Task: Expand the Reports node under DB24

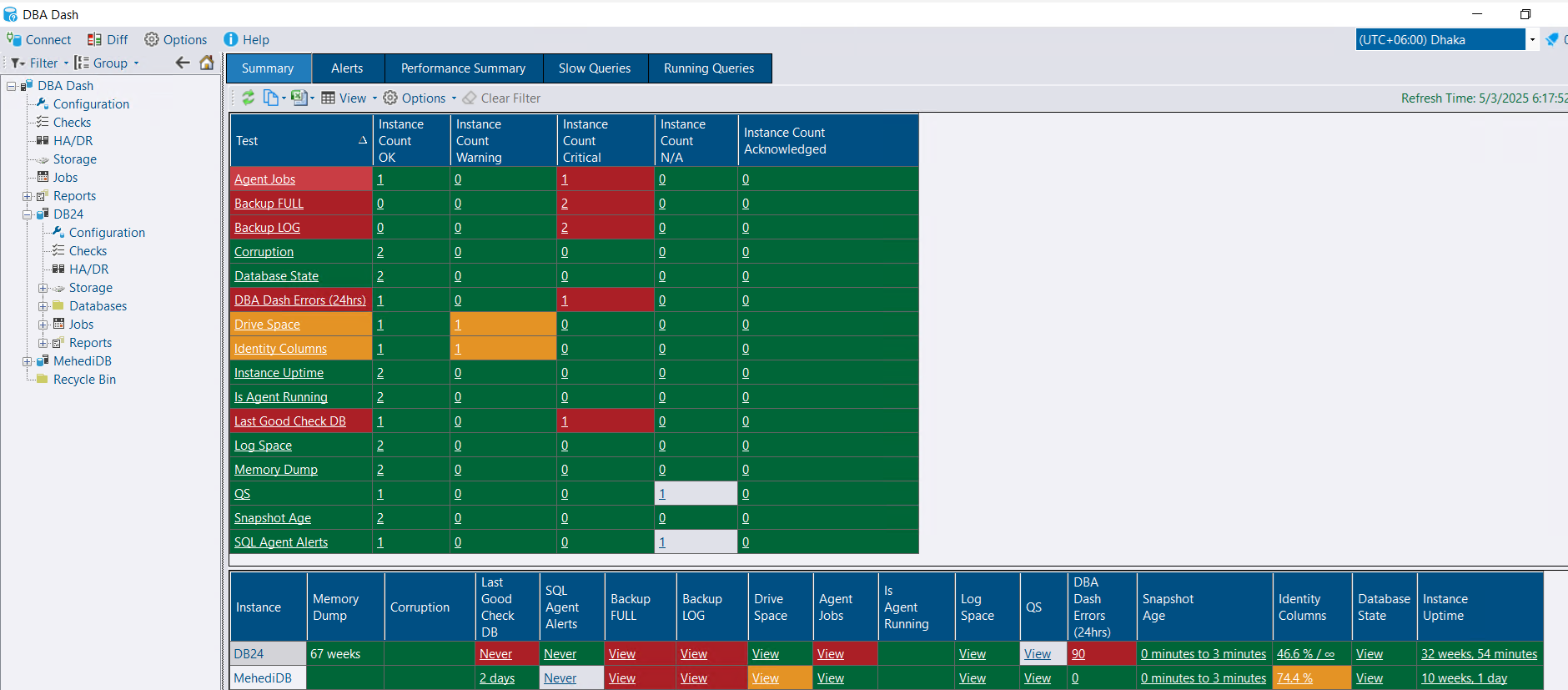Action: click(43, 343)
